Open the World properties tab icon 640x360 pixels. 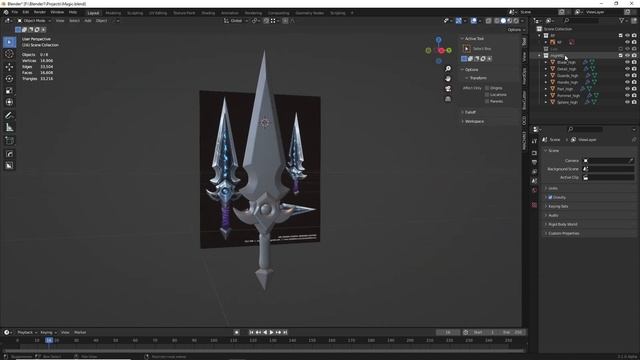tap(534, 190)
